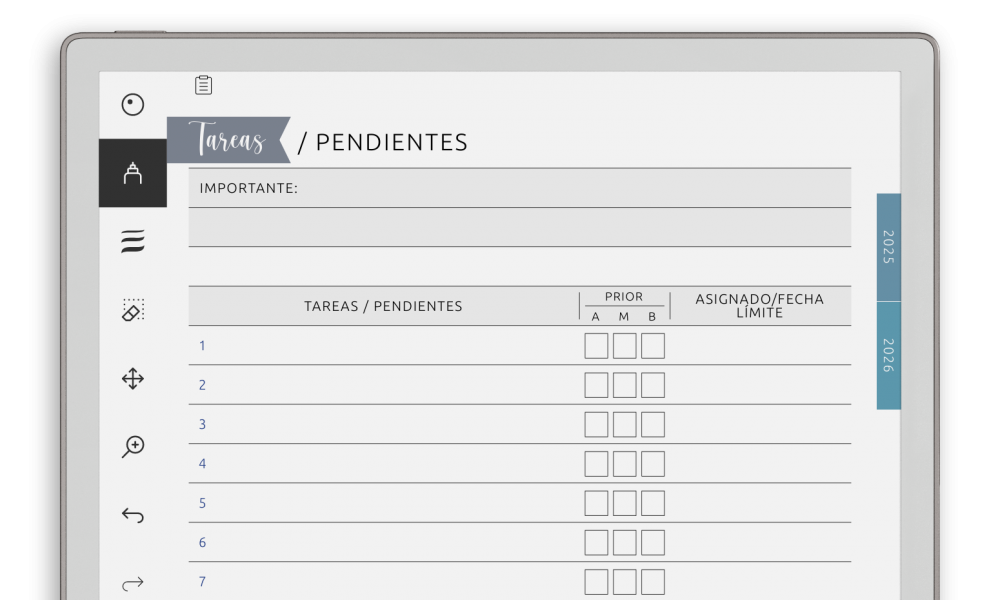The height and width of the screenshot is (600, 1000).
Task: Select the eraser selection tool
Action: point(133,310)
